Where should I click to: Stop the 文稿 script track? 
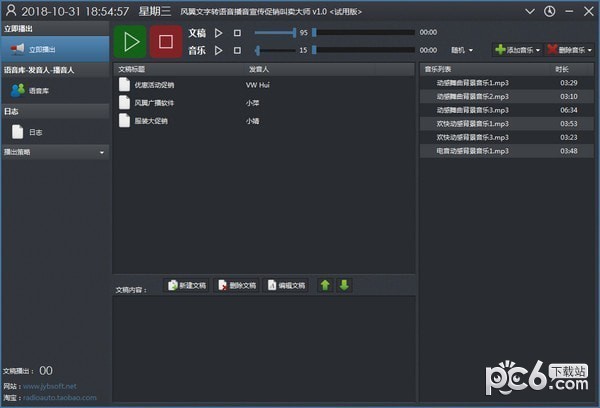(237, 33)
